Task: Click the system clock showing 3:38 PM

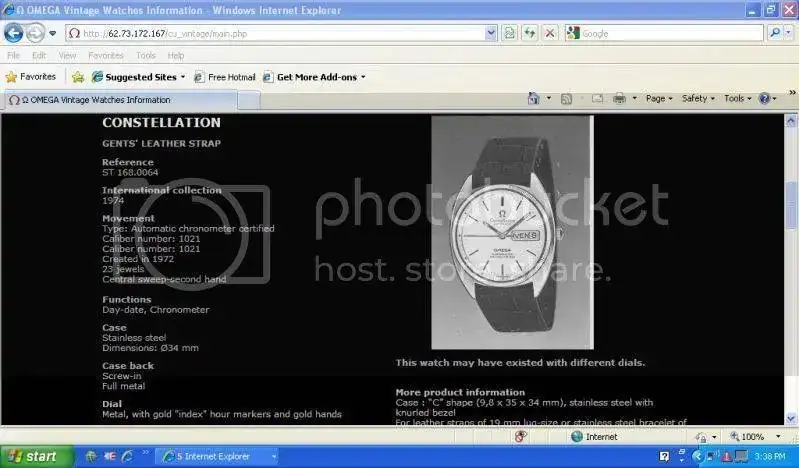Action: [x=769, y=456]
